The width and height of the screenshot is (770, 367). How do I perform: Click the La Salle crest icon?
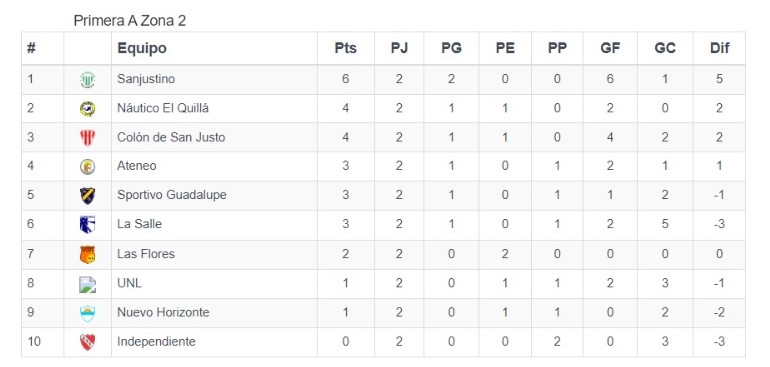coord(87,225)
